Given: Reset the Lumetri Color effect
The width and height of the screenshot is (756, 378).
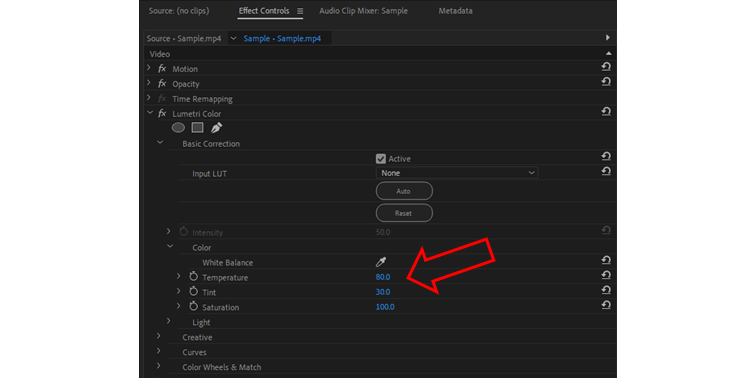Looking at the screenshot, I should (x=606, y=112).
